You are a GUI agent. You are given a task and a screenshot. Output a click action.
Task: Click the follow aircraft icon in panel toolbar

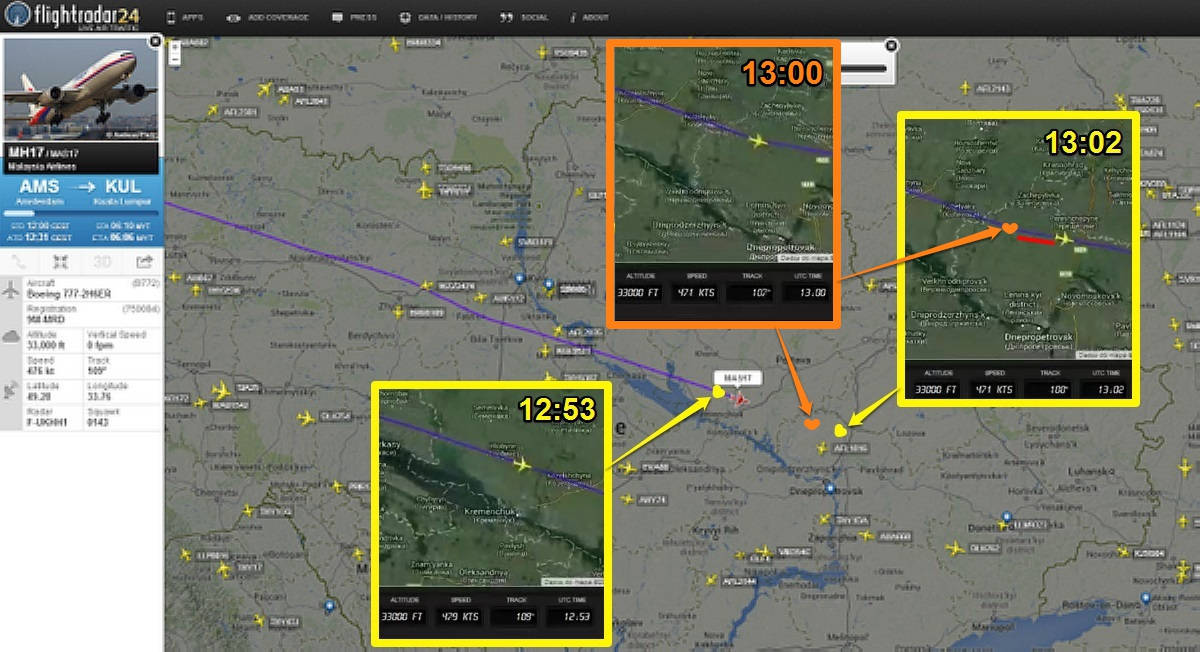(61, 262)
